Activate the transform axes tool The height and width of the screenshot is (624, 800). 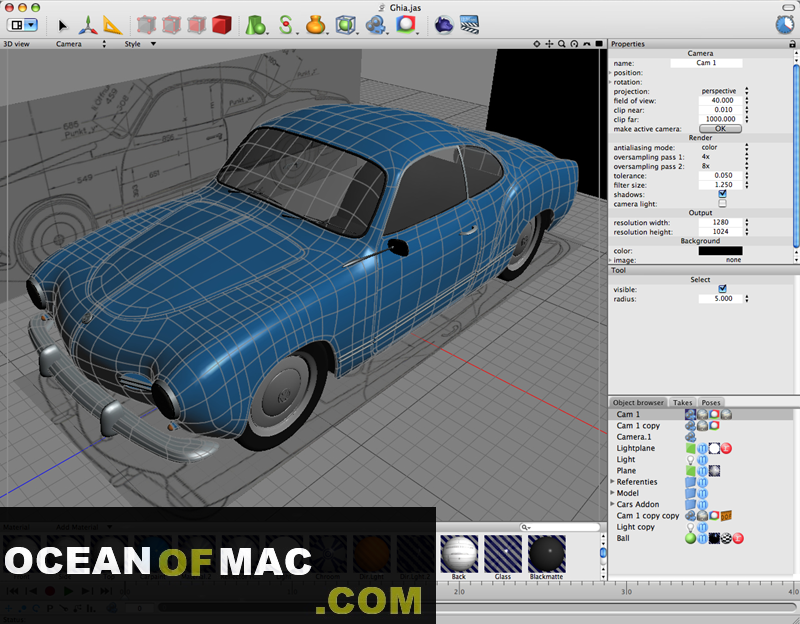click(x=88, y=24)
